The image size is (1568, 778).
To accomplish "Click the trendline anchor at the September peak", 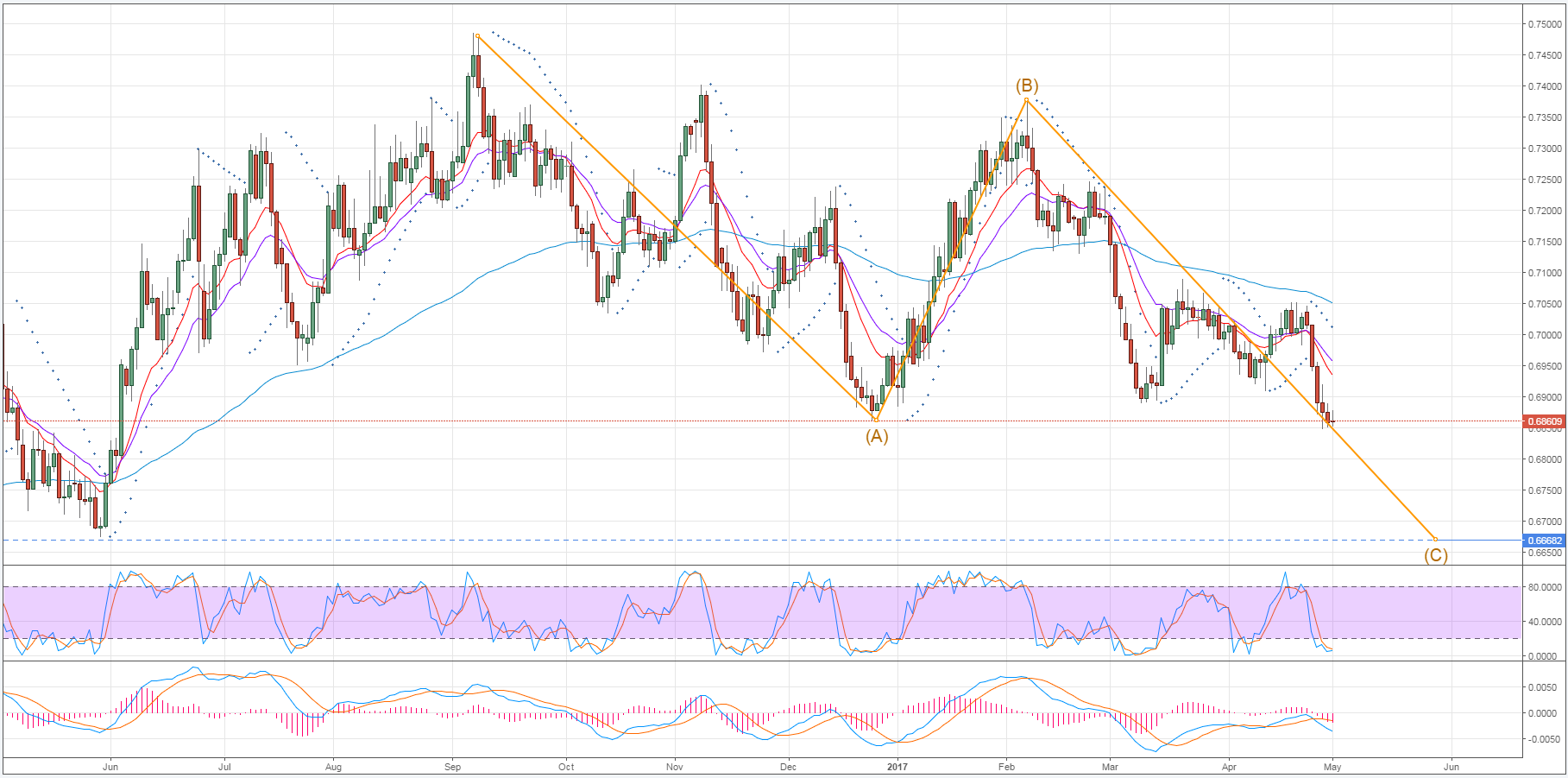I will 477,35.
